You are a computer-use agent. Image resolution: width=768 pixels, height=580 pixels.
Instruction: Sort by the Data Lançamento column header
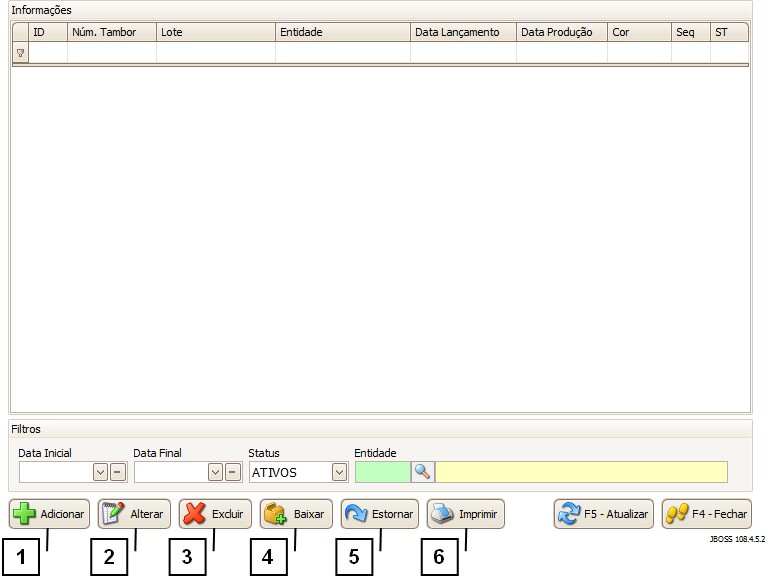click(462, 32)
